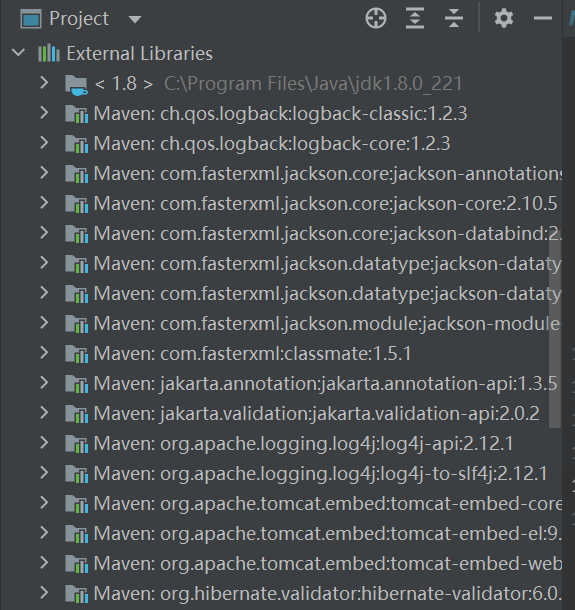Select the jakarta.validation-api:2.0.2 row text
The width and height of the screenshot is (575, 610).
click(x=317, y=414)
